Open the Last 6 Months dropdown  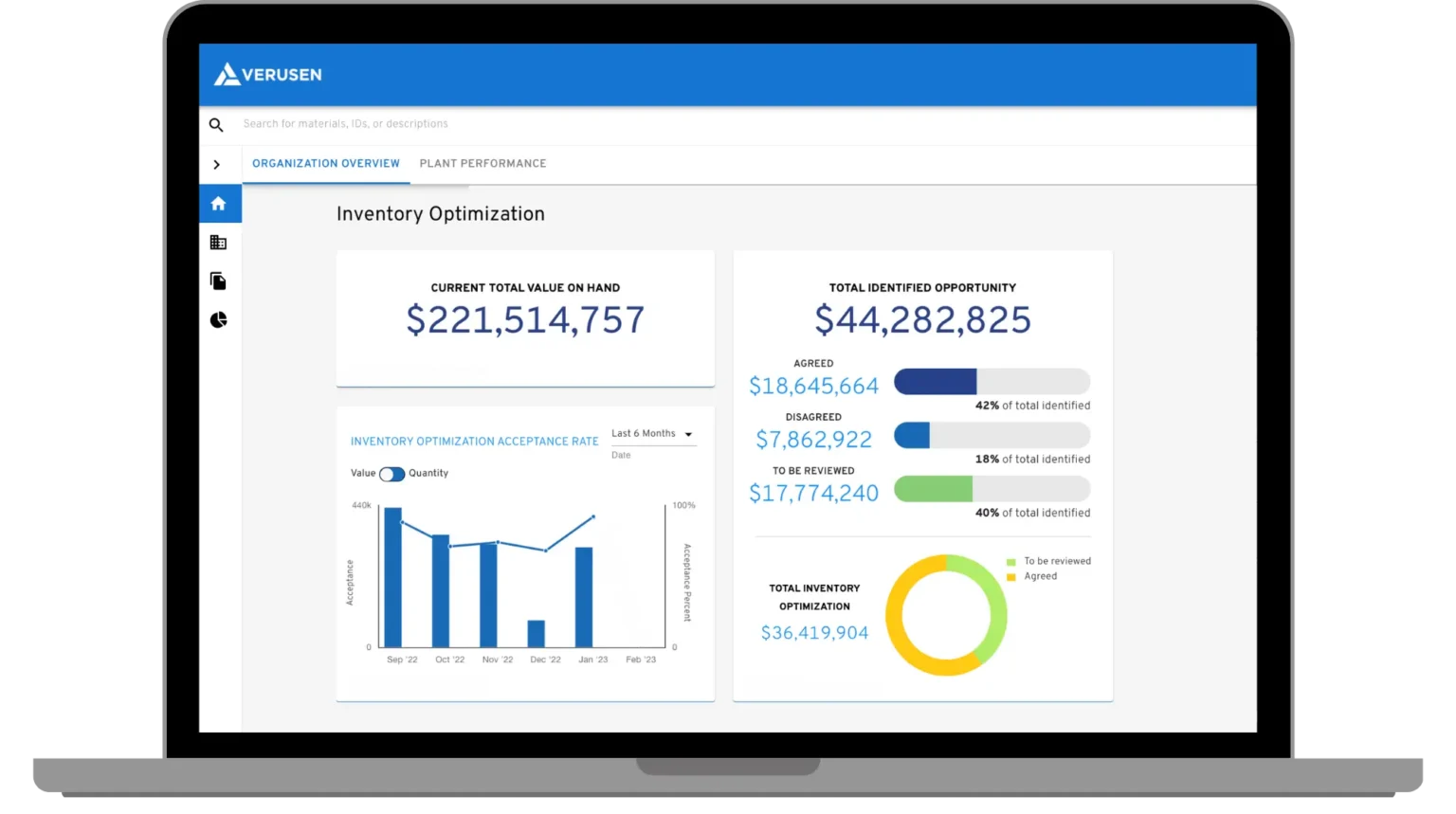[652, 434]
